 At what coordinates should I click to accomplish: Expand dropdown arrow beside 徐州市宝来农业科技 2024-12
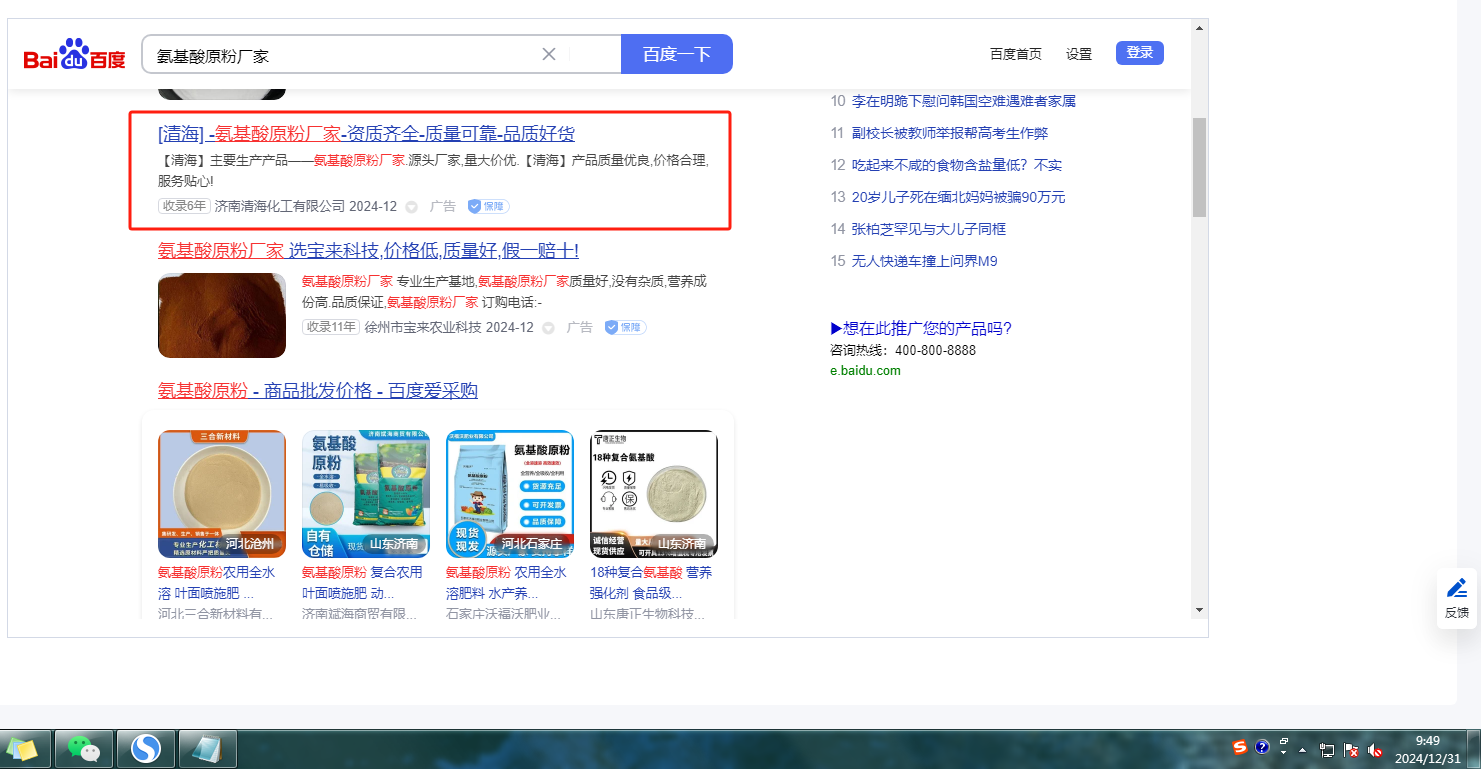pyautogui.click(x=548, y=328)
